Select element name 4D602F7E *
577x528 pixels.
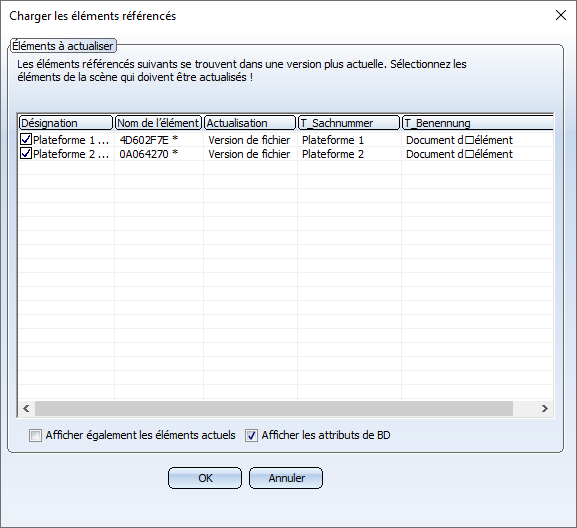pyautogui.click(x=149, y=140)
